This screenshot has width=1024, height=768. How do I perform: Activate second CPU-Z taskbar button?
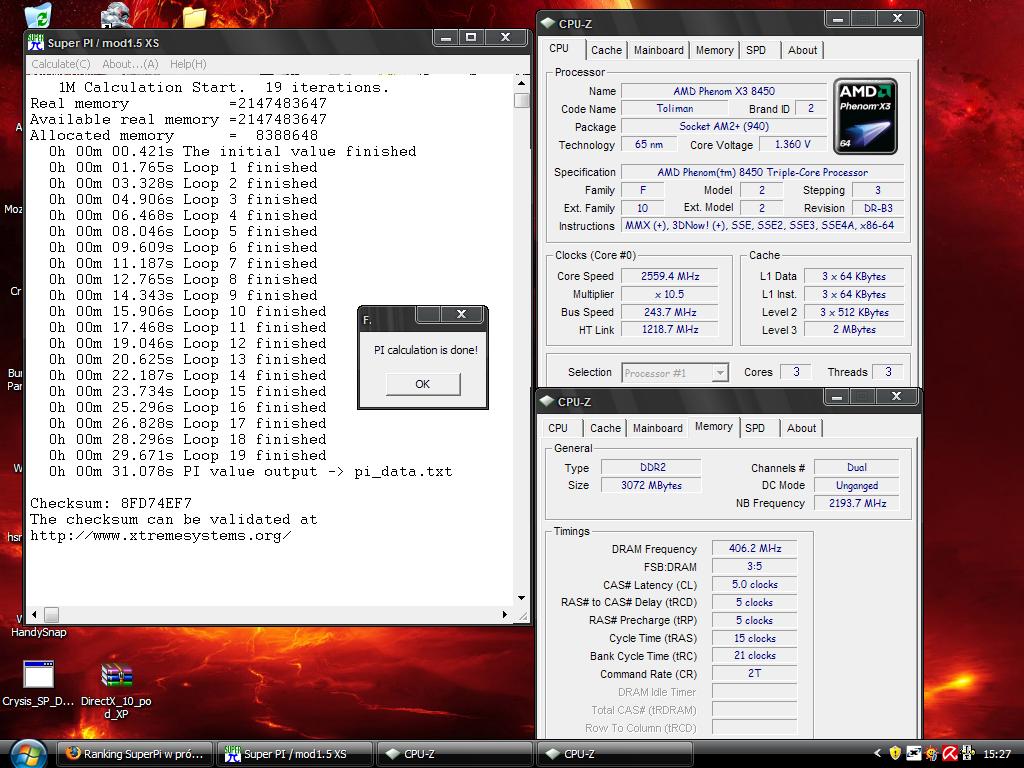tap(615, 754)
